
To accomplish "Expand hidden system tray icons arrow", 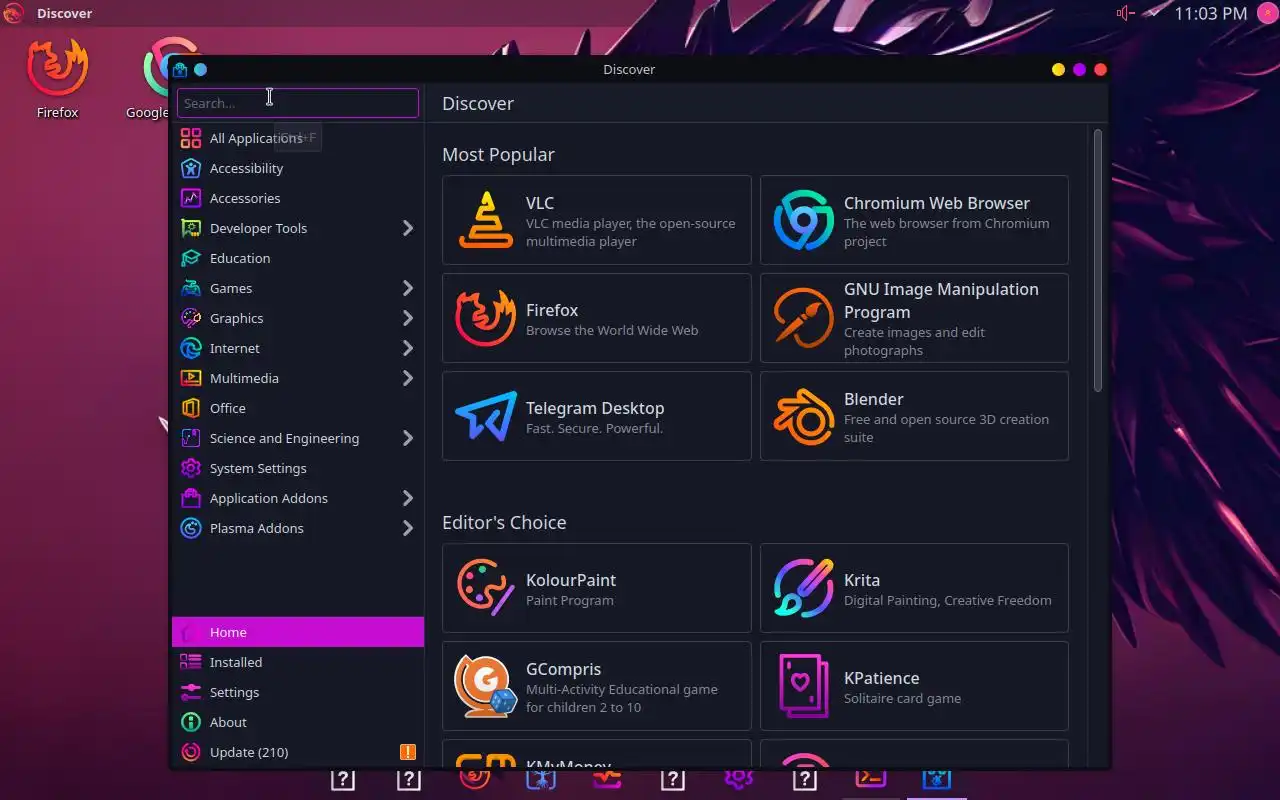I will point(1154,13).
